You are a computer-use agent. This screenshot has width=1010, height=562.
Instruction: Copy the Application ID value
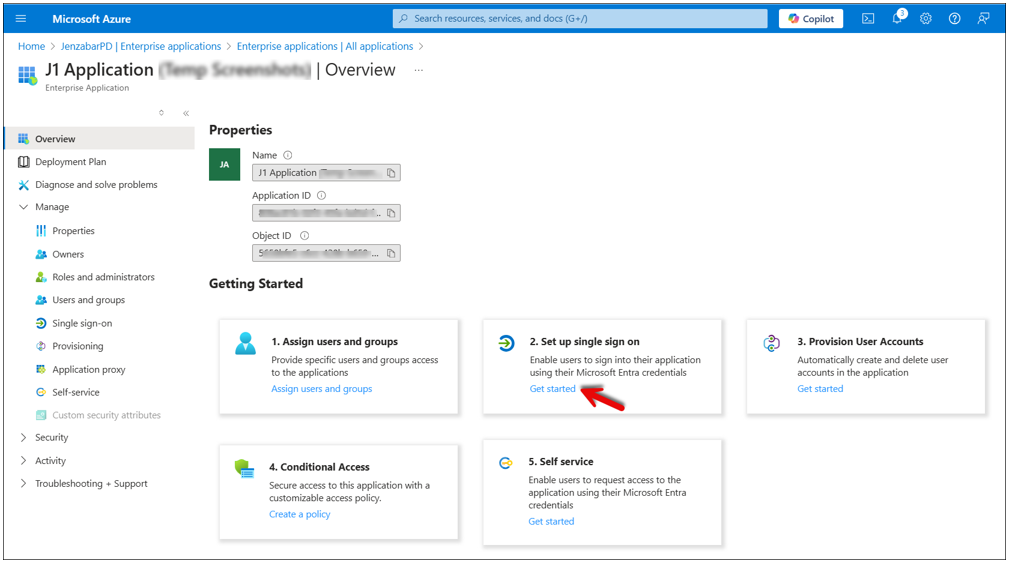391,213
